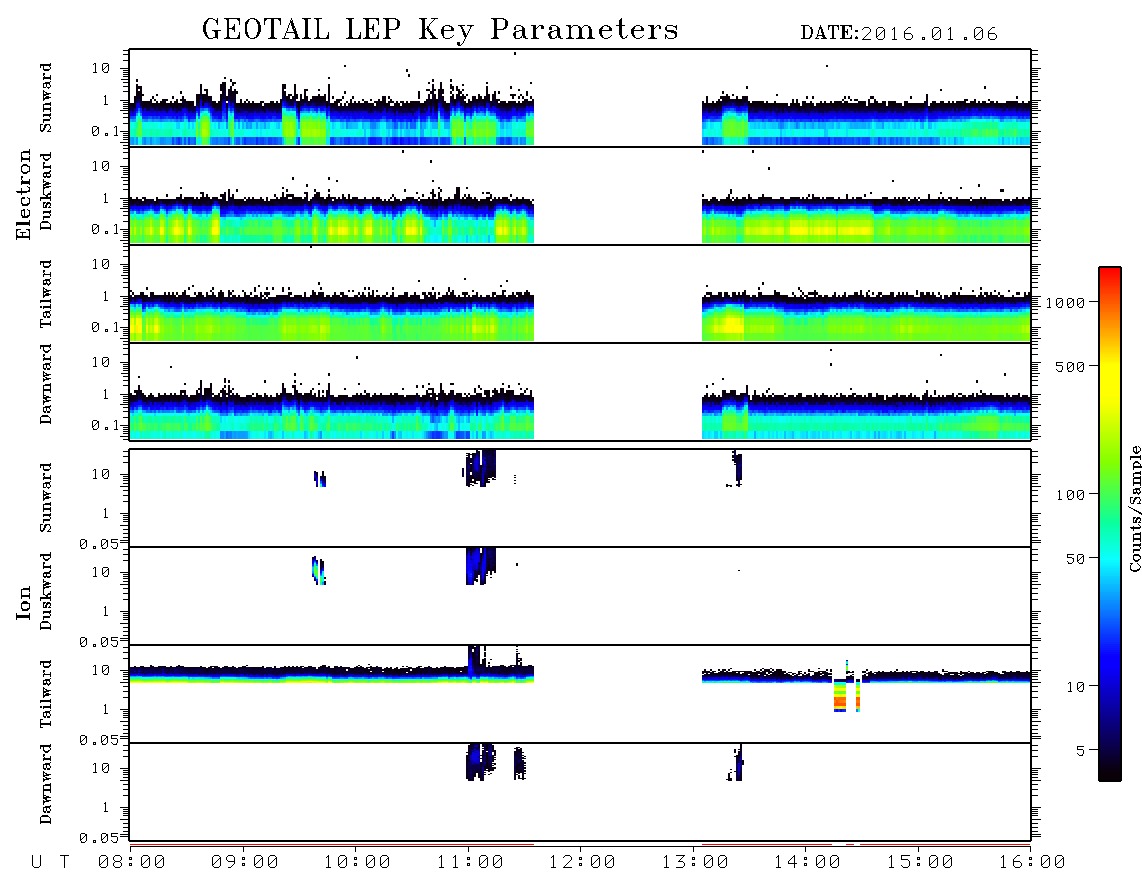Click the 14:00 time axis label
Image resolution: width=1142 pixels, height=880 pixels.
[x=807, y=862]
